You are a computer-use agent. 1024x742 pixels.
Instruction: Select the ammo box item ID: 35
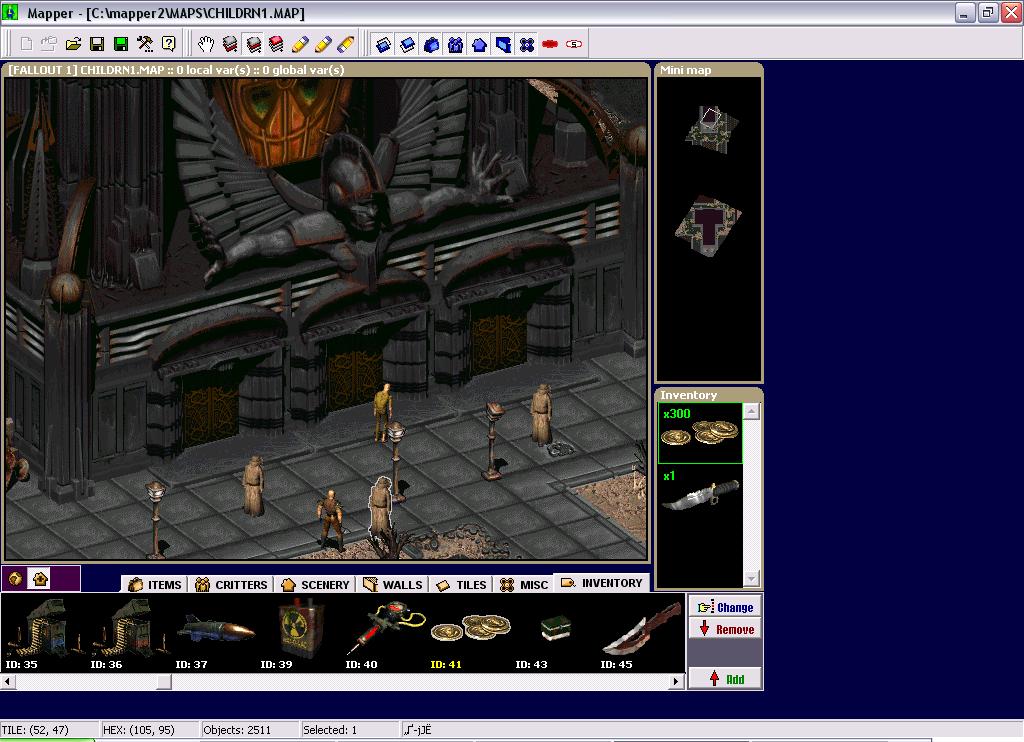click(x=42, y=633)
